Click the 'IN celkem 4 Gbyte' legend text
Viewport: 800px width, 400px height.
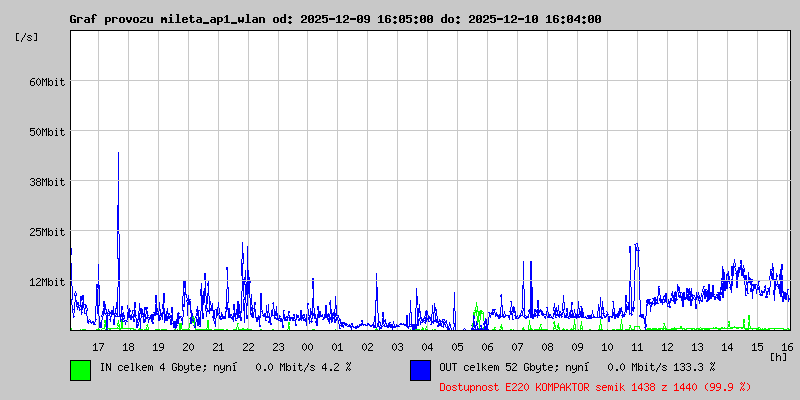[225, 367]
